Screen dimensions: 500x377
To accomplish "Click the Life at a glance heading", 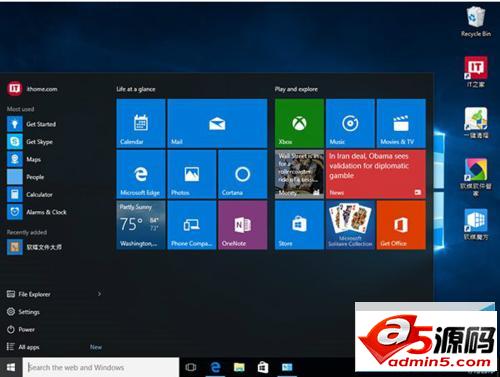I will point(136,89).
